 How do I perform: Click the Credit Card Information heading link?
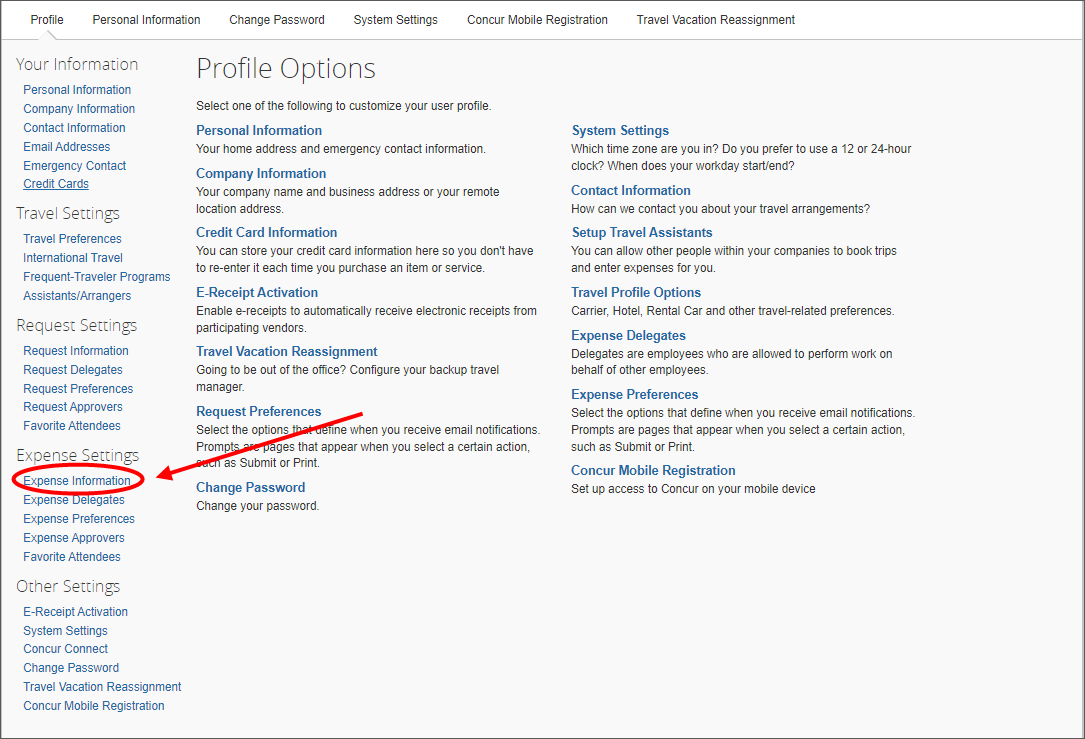tap(266, 232)
